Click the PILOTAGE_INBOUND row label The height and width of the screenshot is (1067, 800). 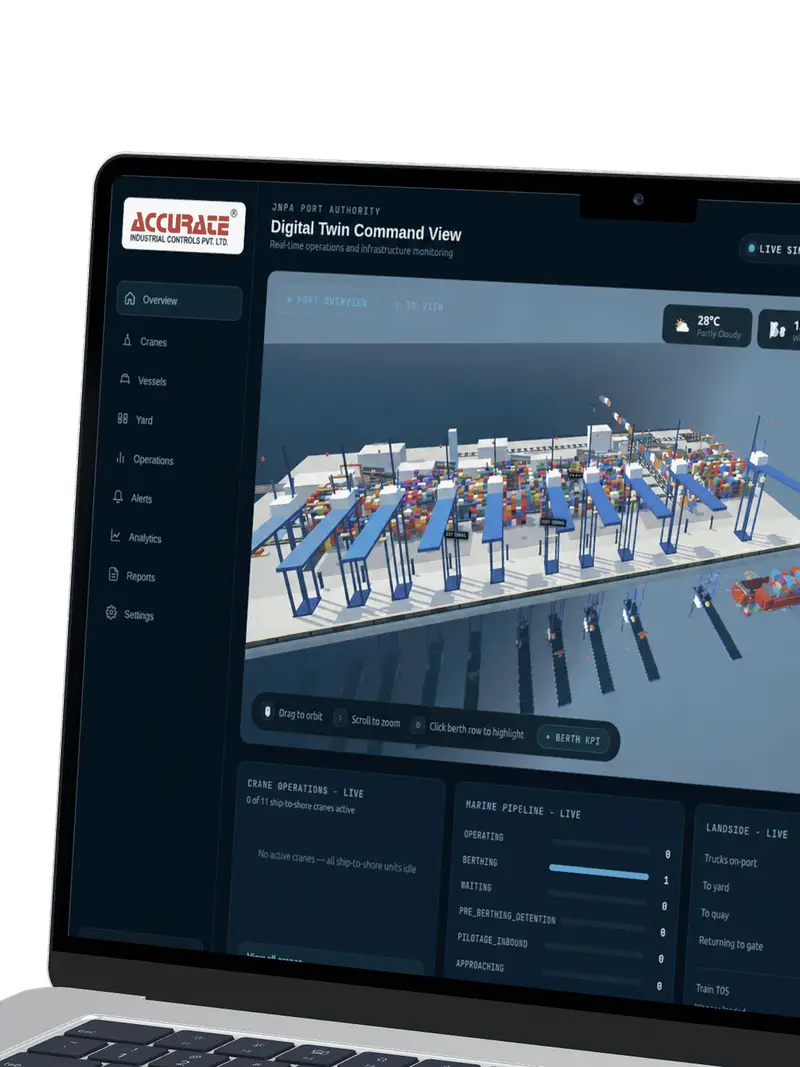(492, 940)
